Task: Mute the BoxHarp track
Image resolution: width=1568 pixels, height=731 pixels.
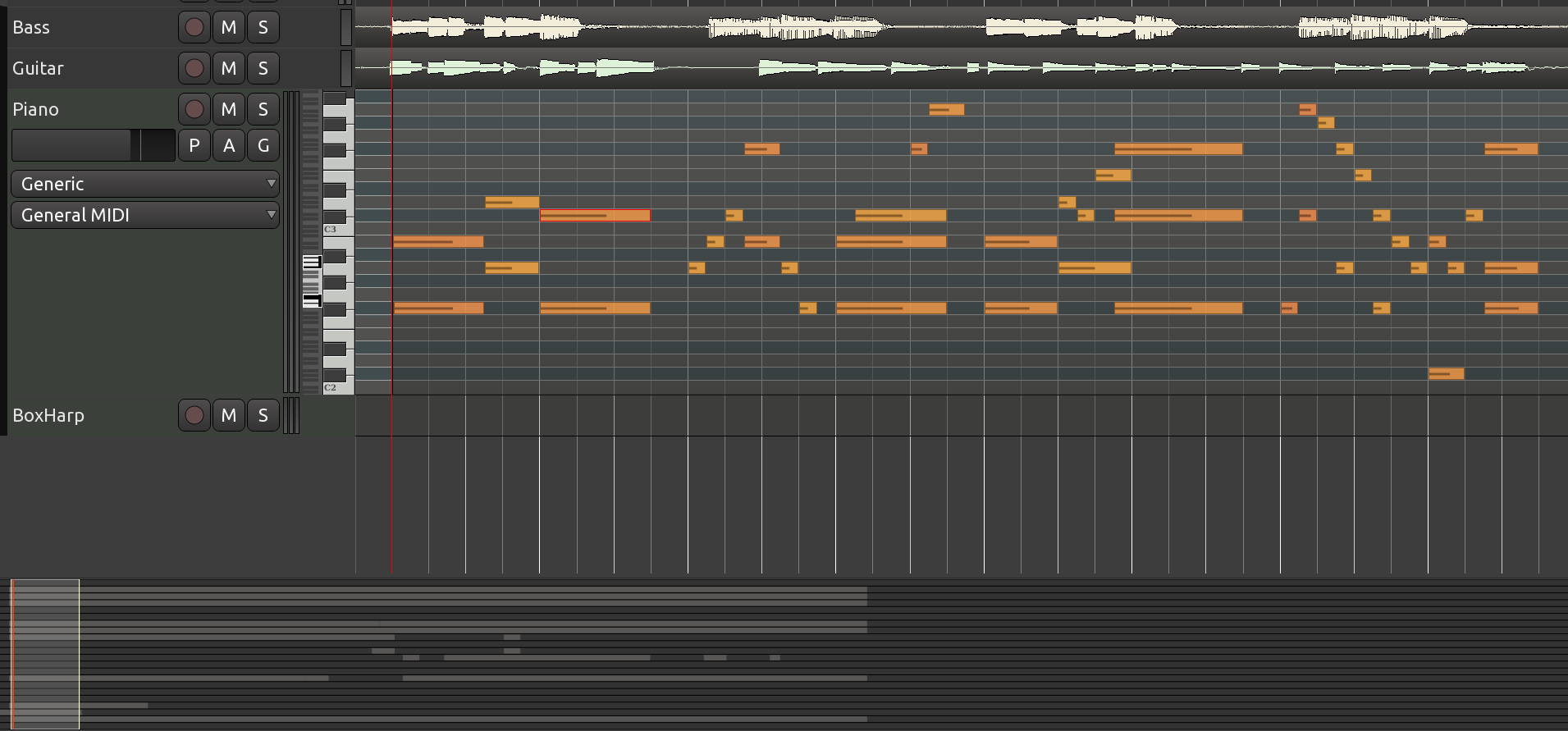Action: pos(229,415)
